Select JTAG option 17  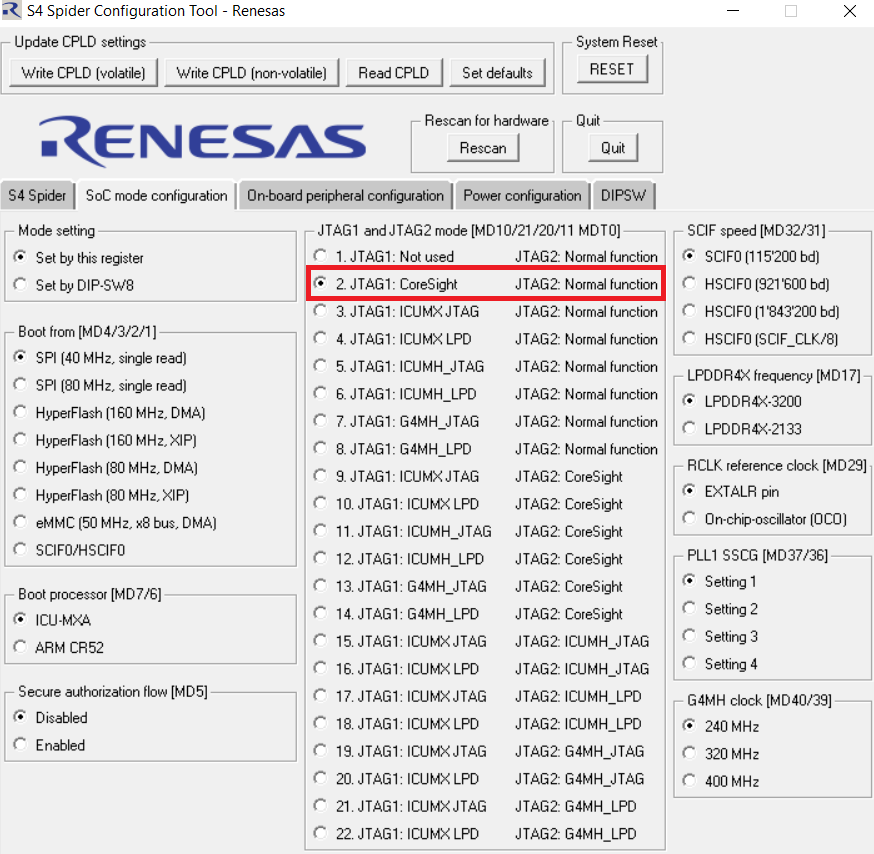pos(478,696)
